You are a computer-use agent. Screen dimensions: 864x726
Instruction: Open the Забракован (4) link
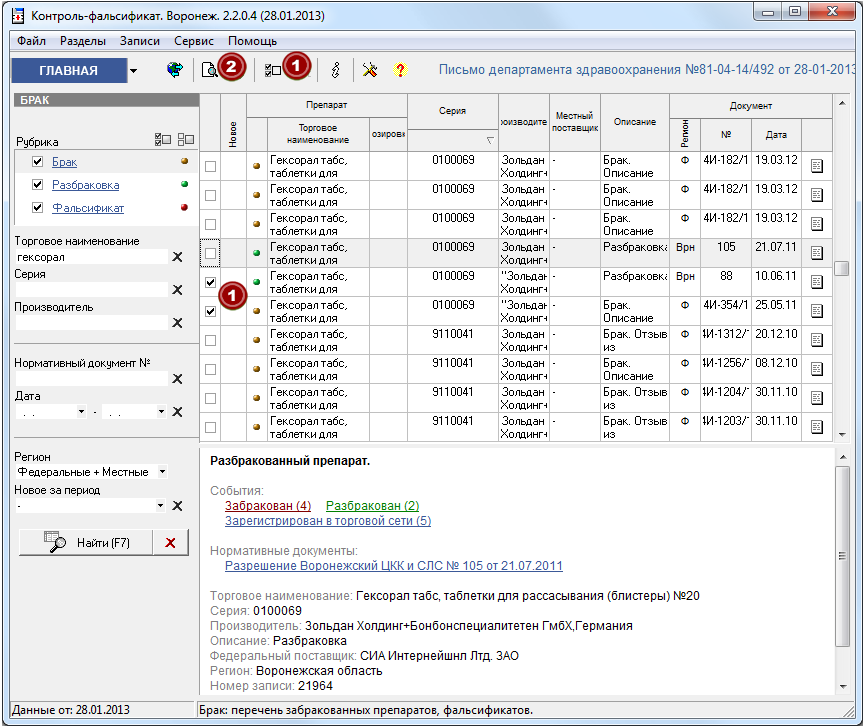(268, 506)
